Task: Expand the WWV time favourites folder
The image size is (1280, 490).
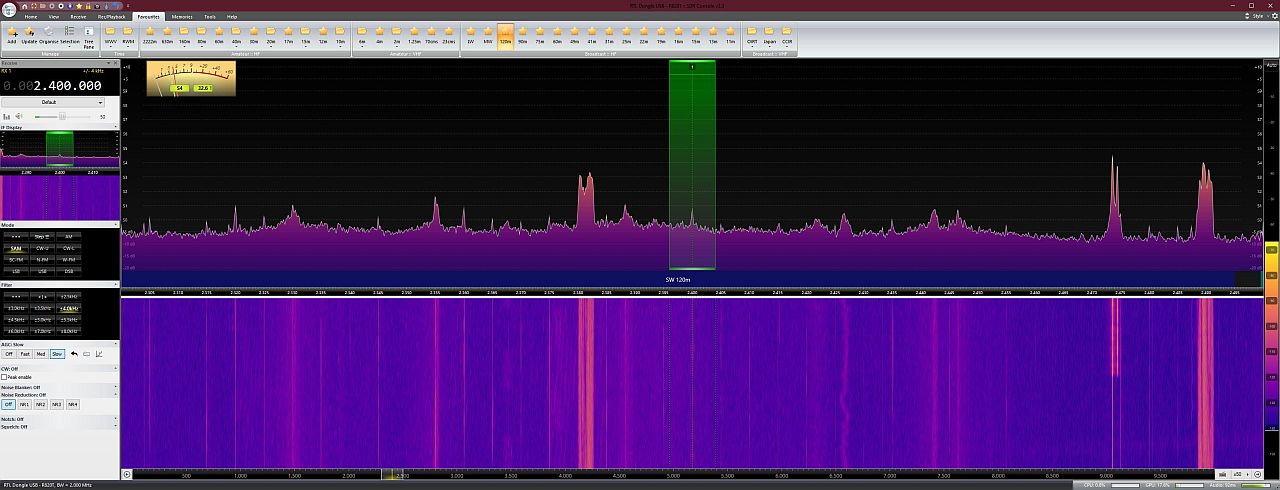Action: point(110,33)
